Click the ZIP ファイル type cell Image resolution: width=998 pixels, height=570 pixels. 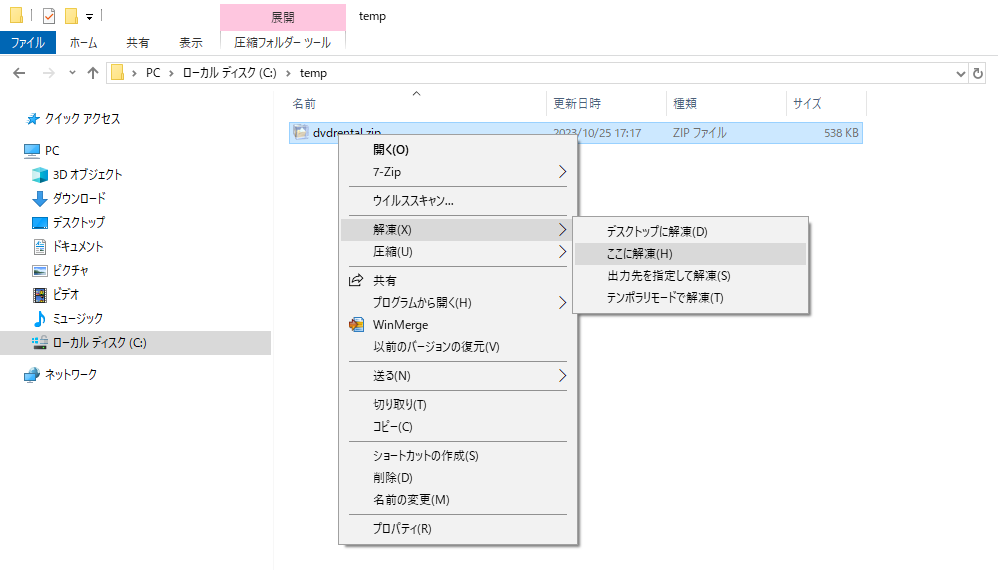pyautogui.click(x=699, y=133)
